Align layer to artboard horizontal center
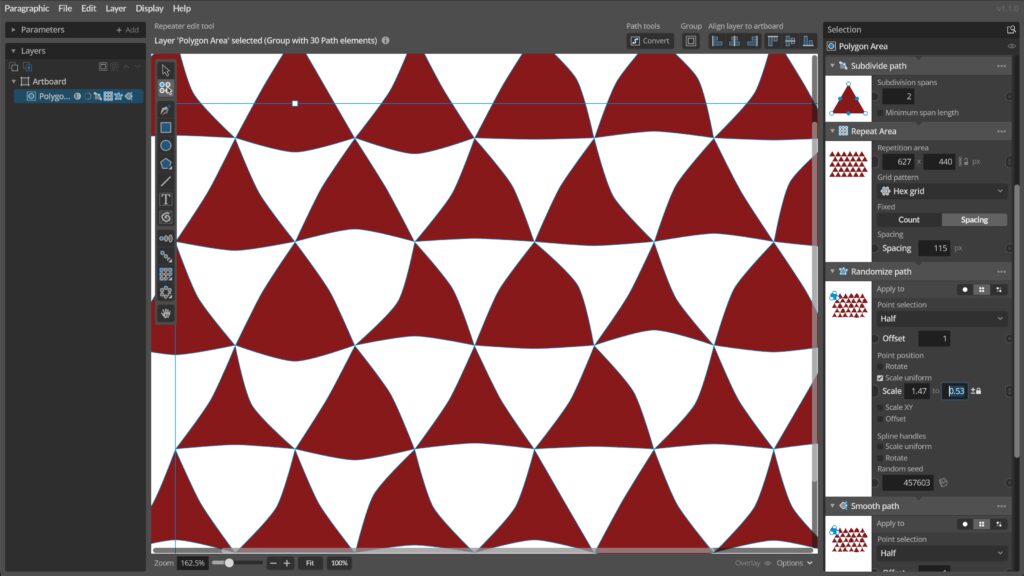The image size is (1024, 576). (735, 41)
